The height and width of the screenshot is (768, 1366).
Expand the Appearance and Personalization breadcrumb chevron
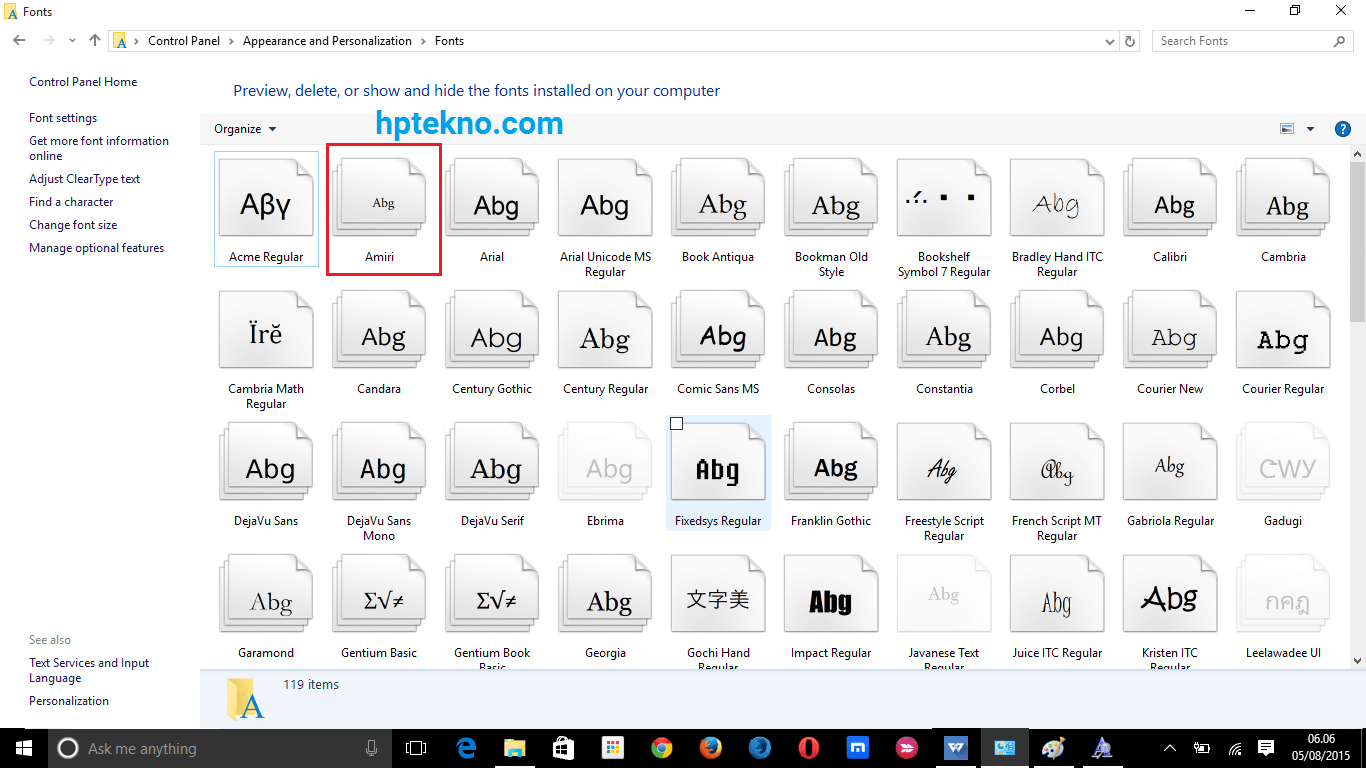[x=423, y=41]
